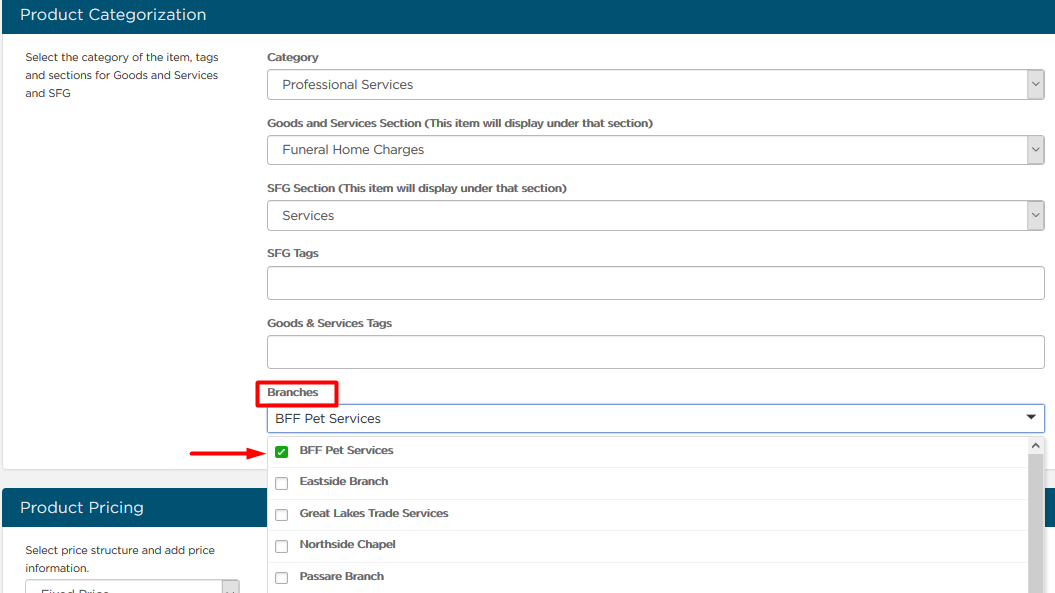Click the 'Select the category of the item' description
Image resolution: width=1055 pixels, height=593 pixels.
(x=122, y=75)
